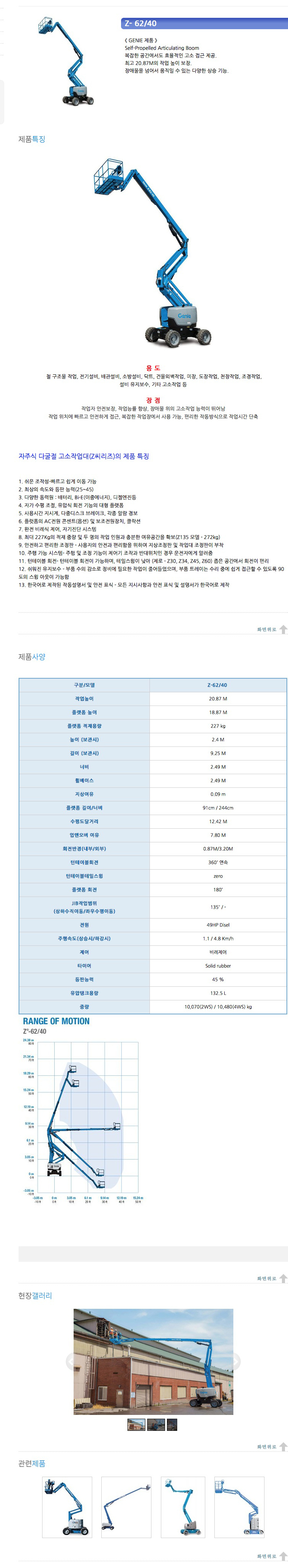The height and width of the screenshot is (1568, 288).
Task: Click the 구분/모델 table header cell
Action: tap(84, 685)
